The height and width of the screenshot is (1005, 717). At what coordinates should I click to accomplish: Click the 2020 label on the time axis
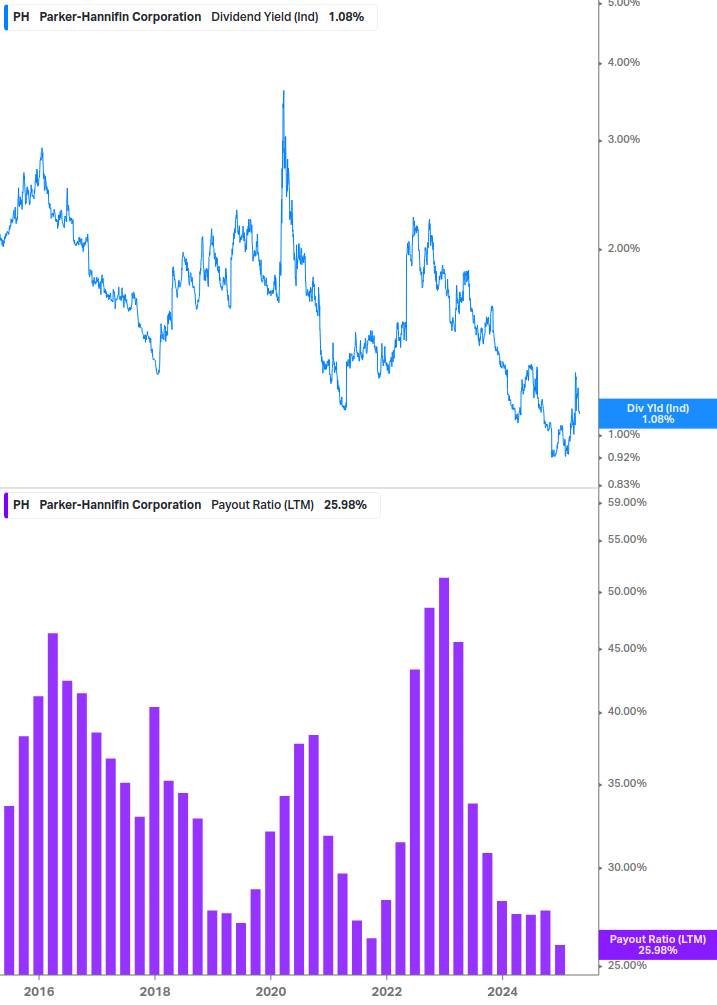click(271, 992)
